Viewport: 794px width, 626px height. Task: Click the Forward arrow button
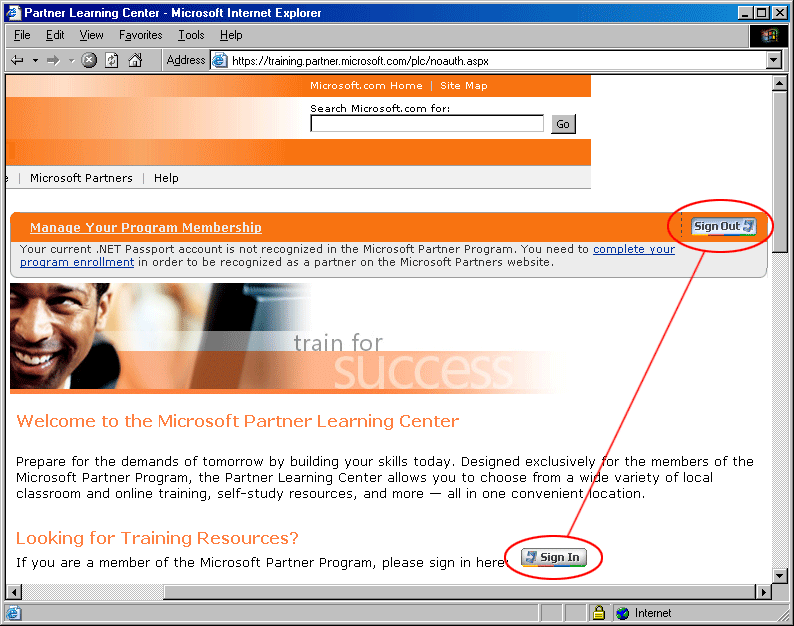point(53,60)
